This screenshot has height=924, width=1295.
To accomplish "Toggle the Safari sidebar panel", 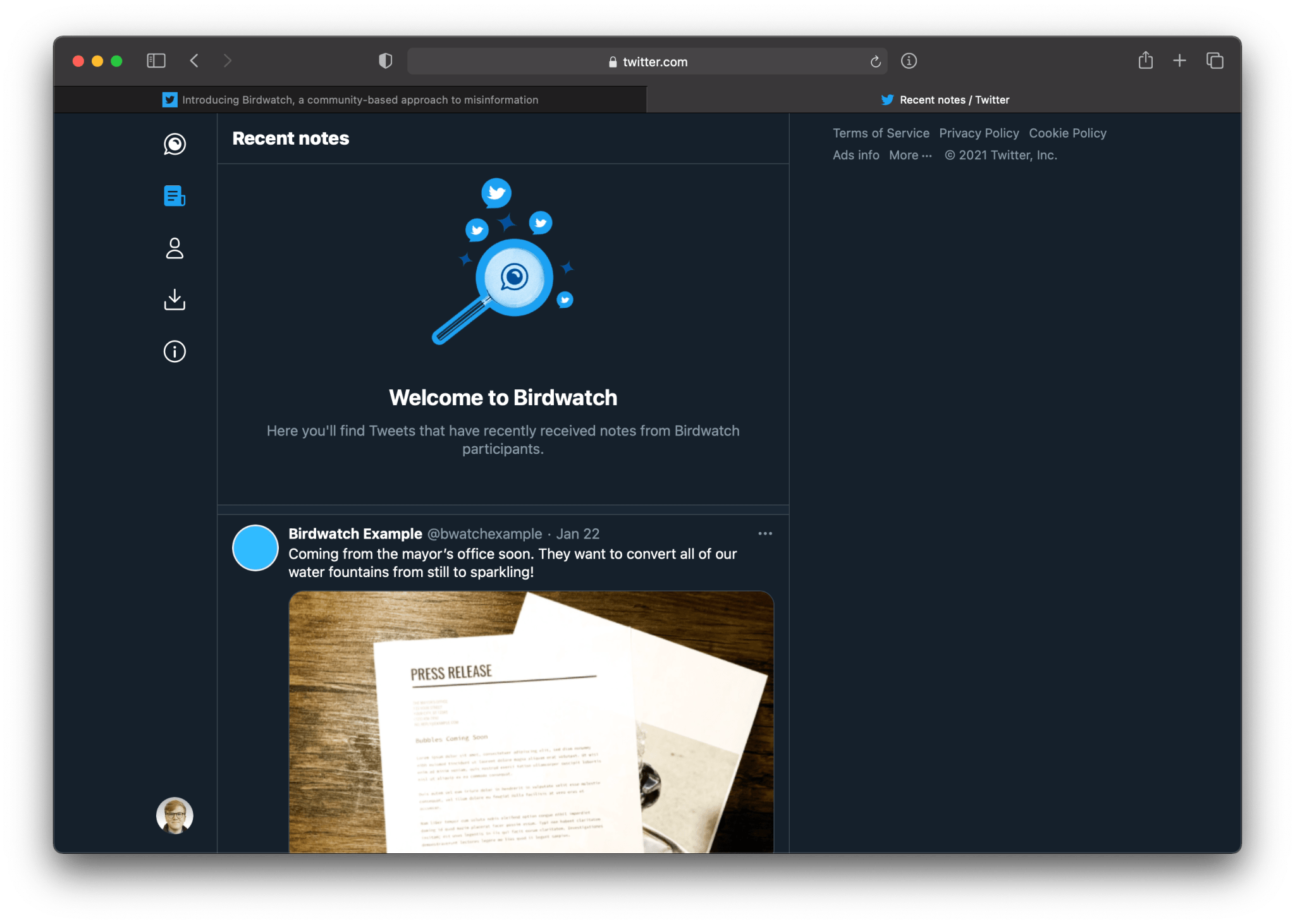I will click(x=156, y=61).
